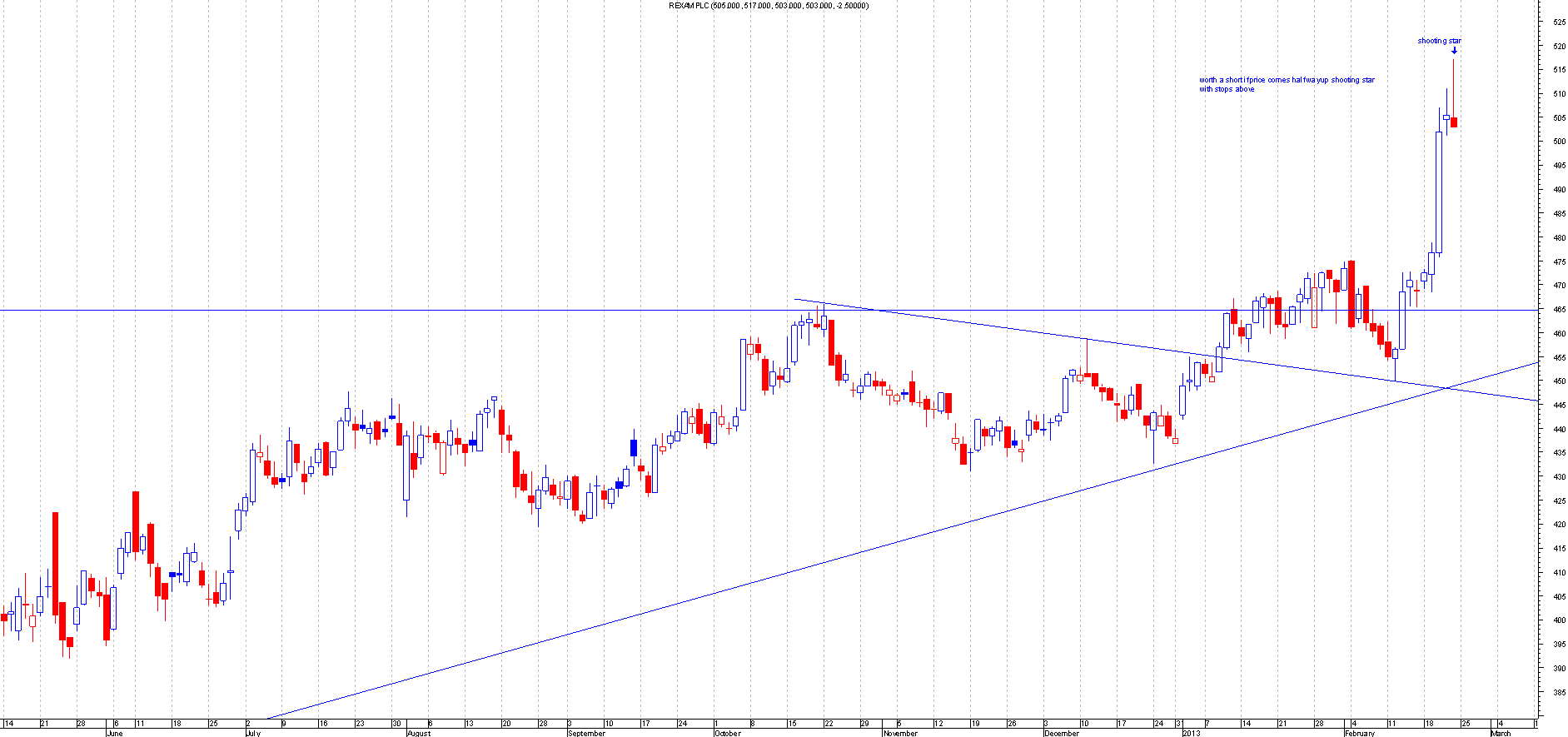This screenshot has height=737, width=1568.
Task: Select the "shooting star" text annotation at top
Action: [x=1439, y=41]
